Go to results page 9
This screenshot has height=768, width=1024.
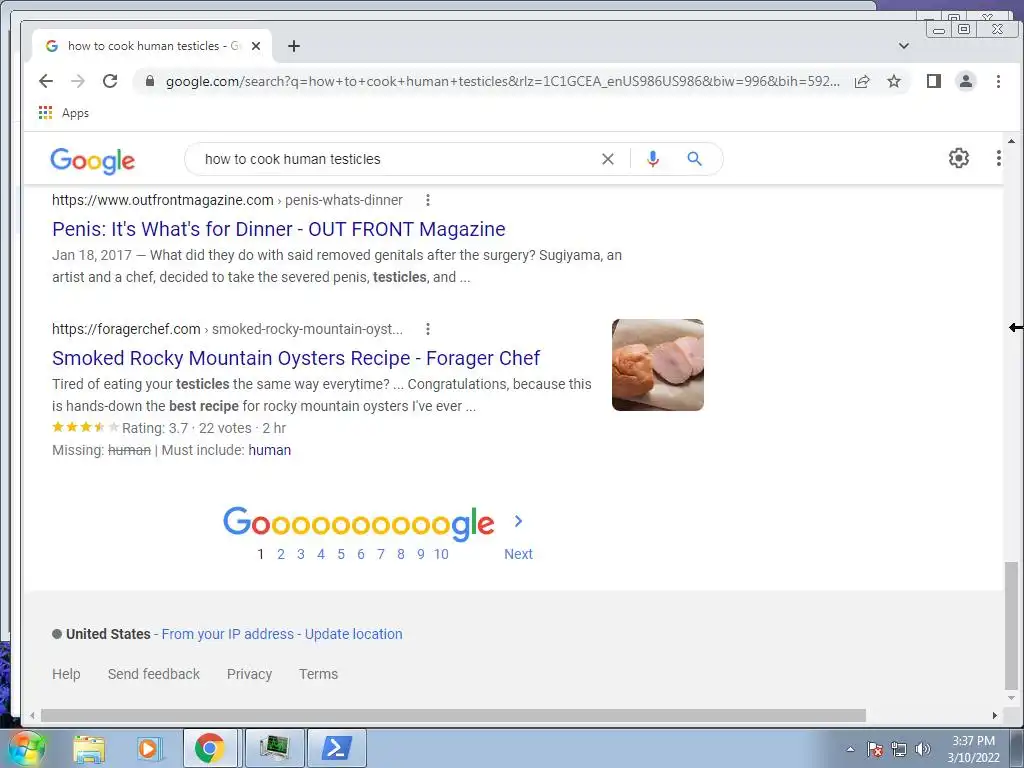pos(421,554)
